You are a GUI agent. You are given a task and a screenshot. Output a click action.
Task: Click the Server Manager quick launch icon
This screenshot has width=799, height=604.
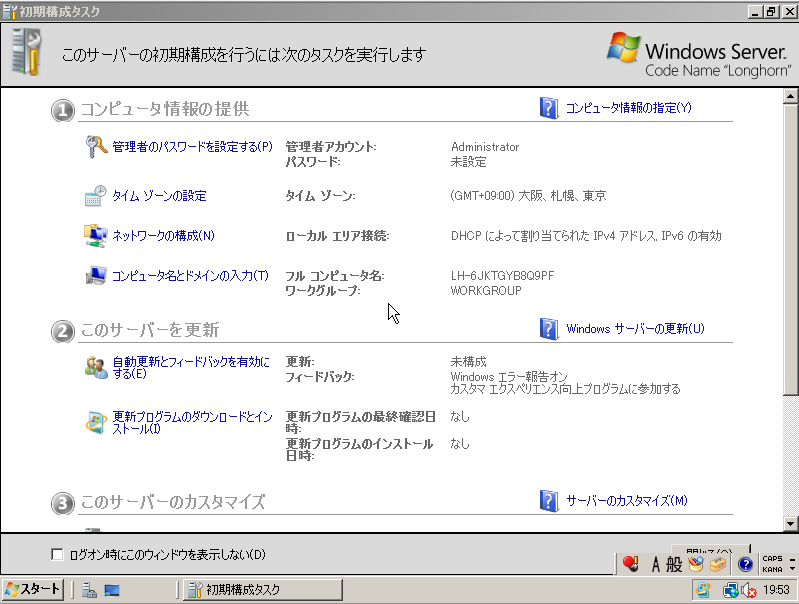(x=89, y=590)
